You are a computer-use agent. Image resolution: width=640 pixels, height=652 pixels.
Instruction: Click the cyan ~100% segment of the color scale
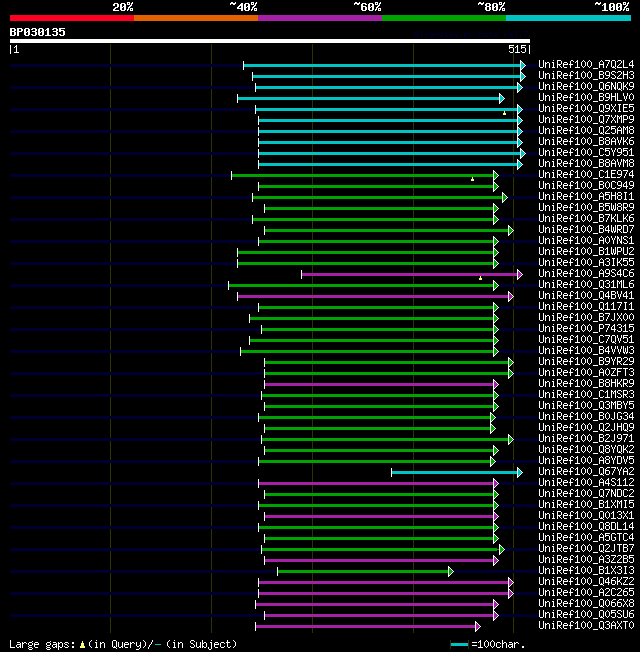click(568, 18)
